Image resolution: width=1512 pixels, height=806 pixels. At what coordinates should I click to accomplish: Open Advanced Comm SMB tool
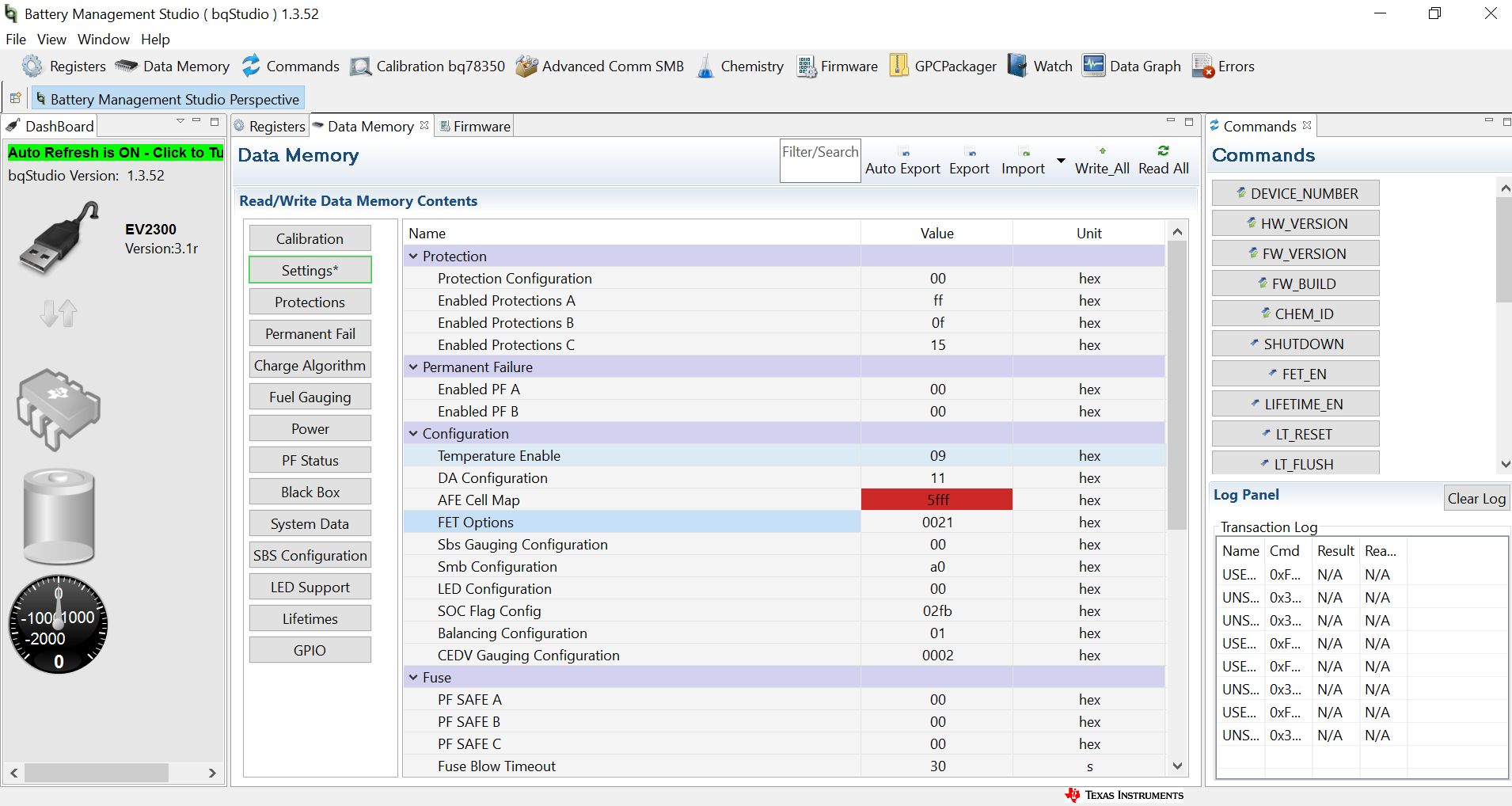599,67
